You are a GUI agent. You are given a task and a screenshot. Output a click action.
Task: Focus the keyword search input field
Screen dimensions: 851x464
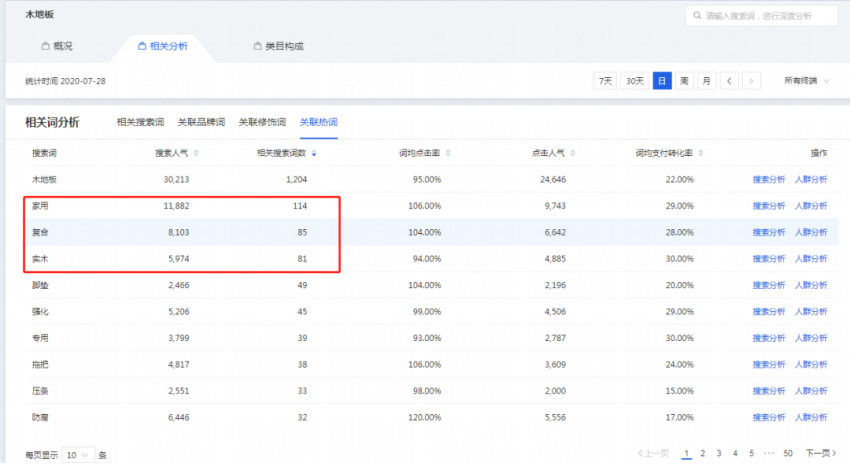tap(761, 16)
